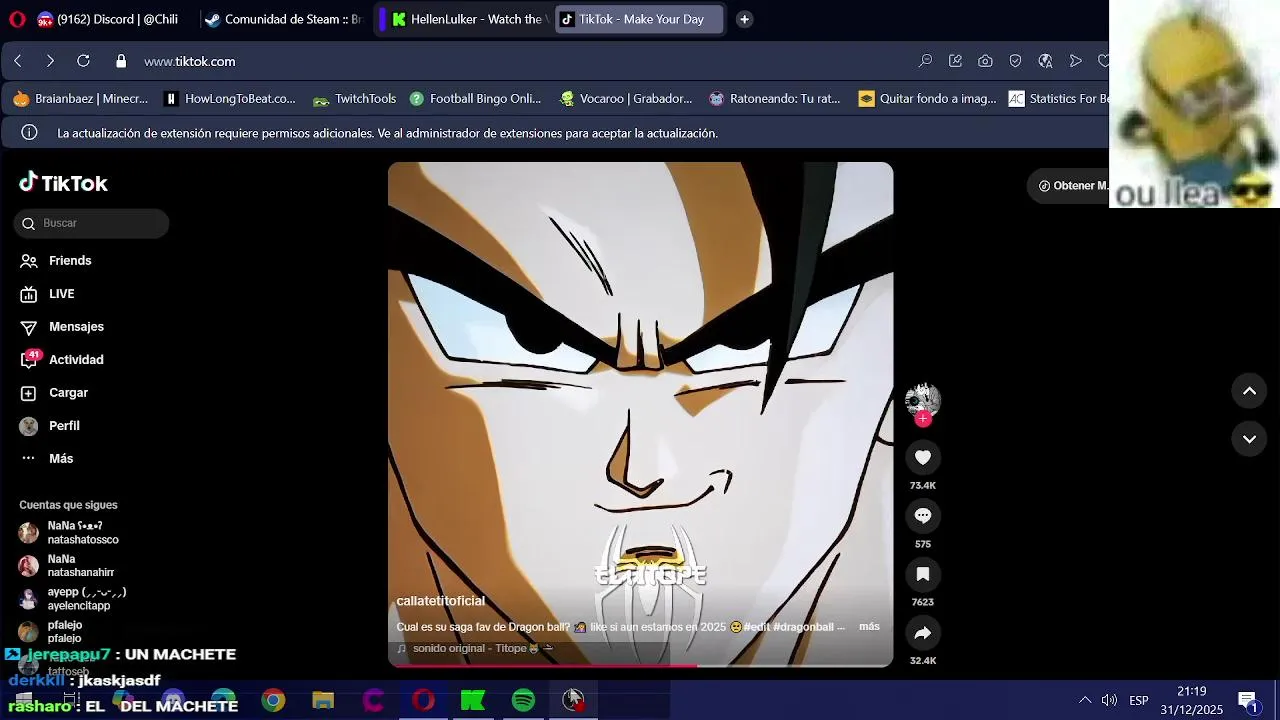Share the video with the arrow icon
The height and width of the screenshot is (720, 1280).
pyautogui.click(x=922, y=633)
